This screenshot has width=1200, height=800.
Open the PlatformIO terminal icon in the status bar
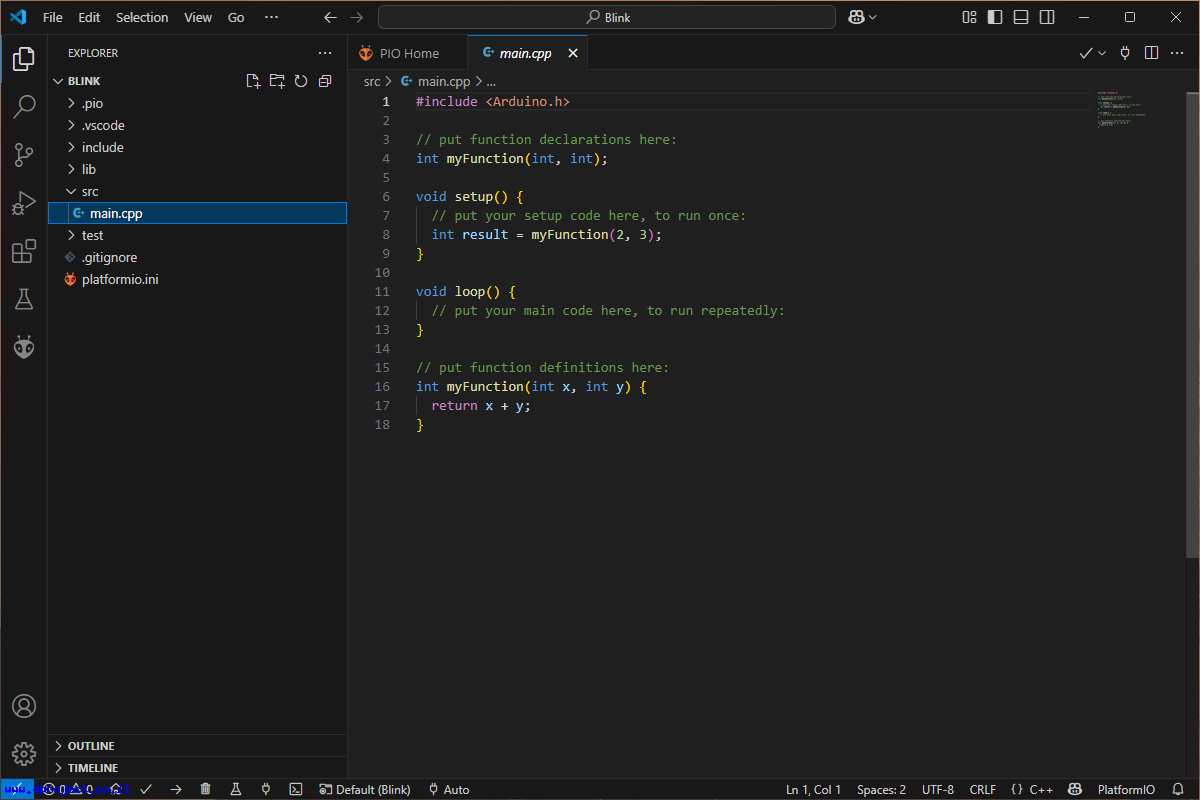point(296,790)
